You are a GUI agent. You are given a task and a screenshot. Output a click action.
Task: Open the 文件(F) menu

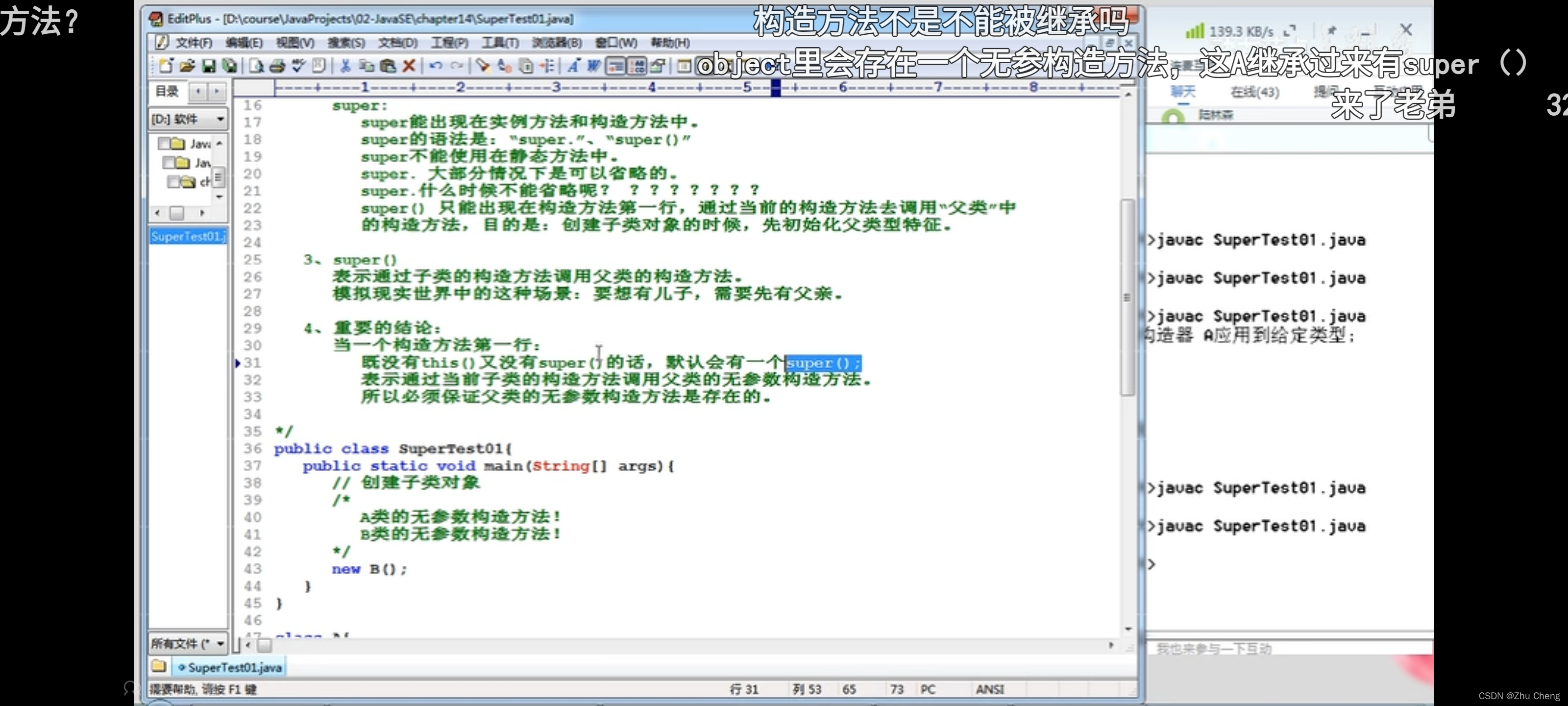(194, 43)
